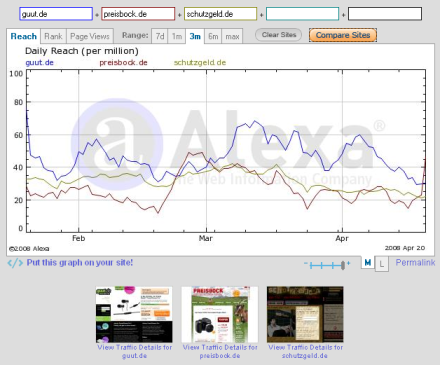Open the Permalink link
Image resolution: width=440 pixels, height=365 pixels.
[x=415, y=263]
